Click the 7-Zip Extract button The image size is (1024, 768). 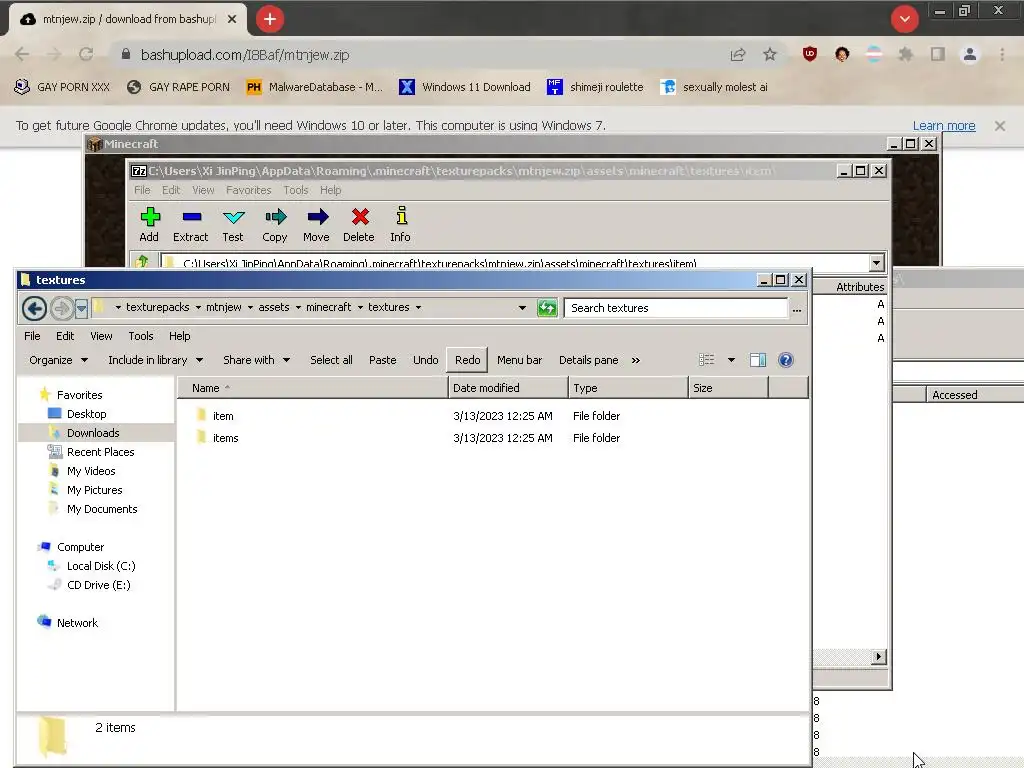tap(191, 224)
